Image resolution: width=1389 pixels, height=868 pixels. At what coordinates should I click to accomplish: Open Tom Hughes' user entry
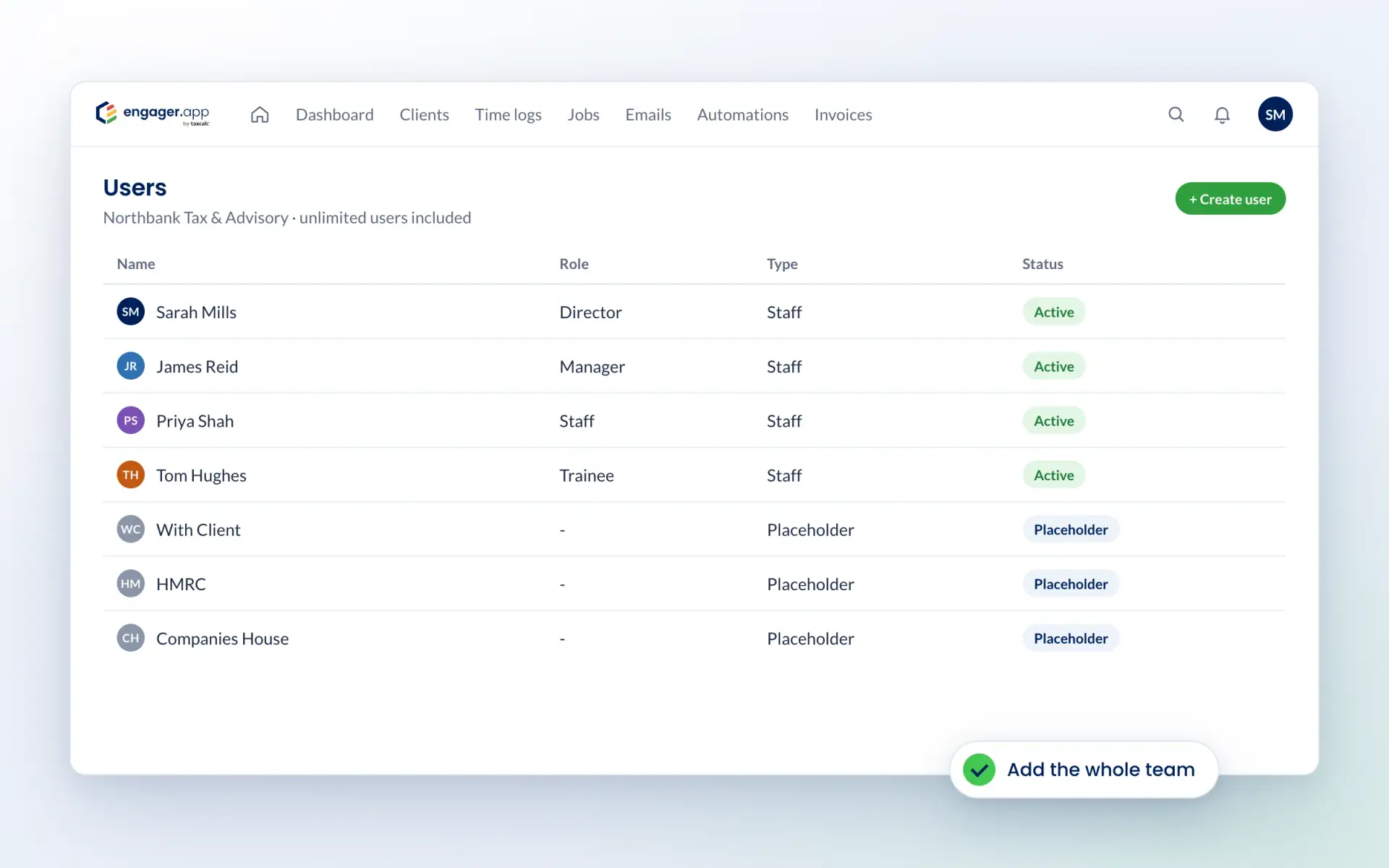pos(201,475)
